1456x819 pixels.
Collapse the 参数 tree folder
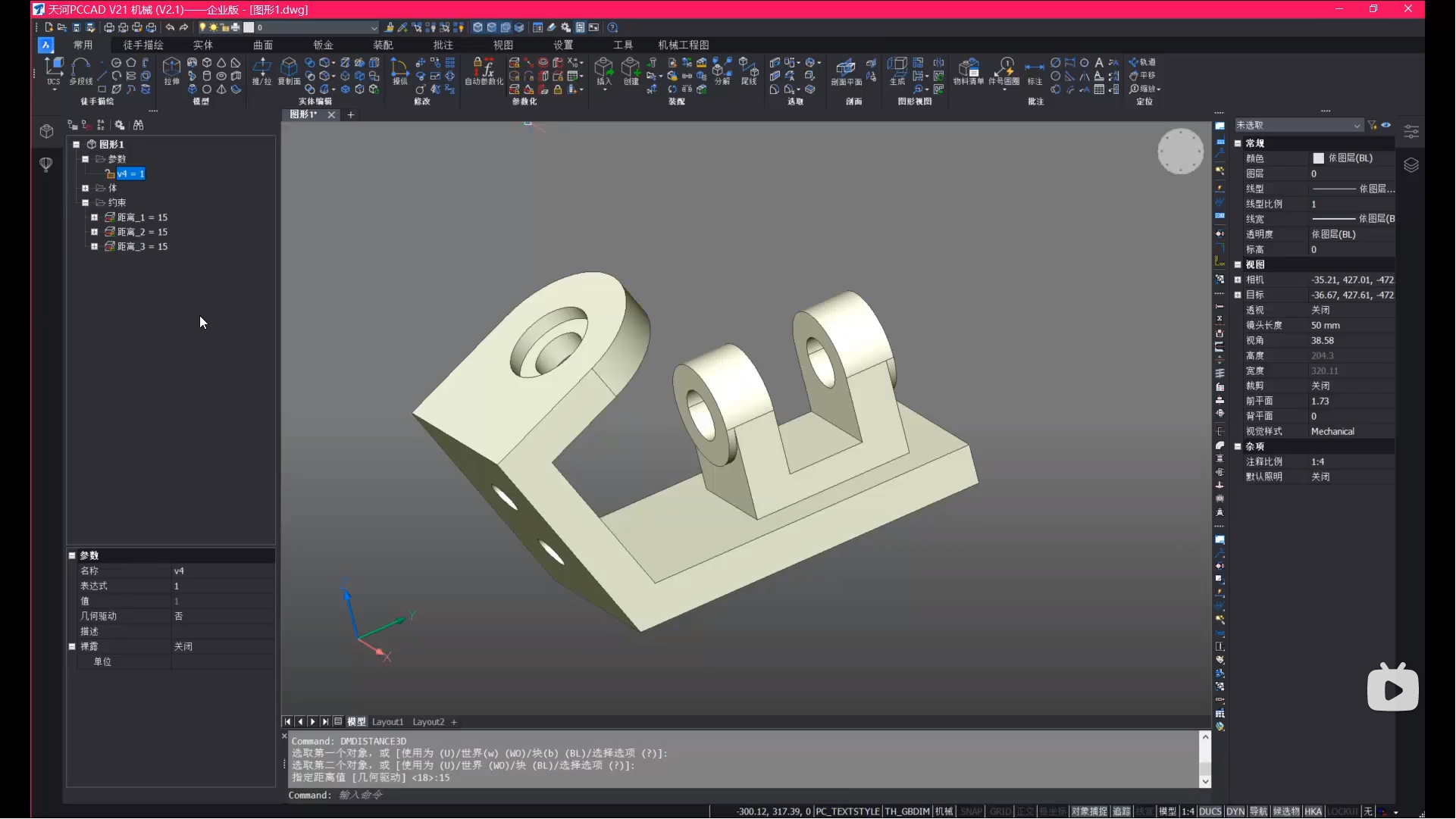pos(86,159)
